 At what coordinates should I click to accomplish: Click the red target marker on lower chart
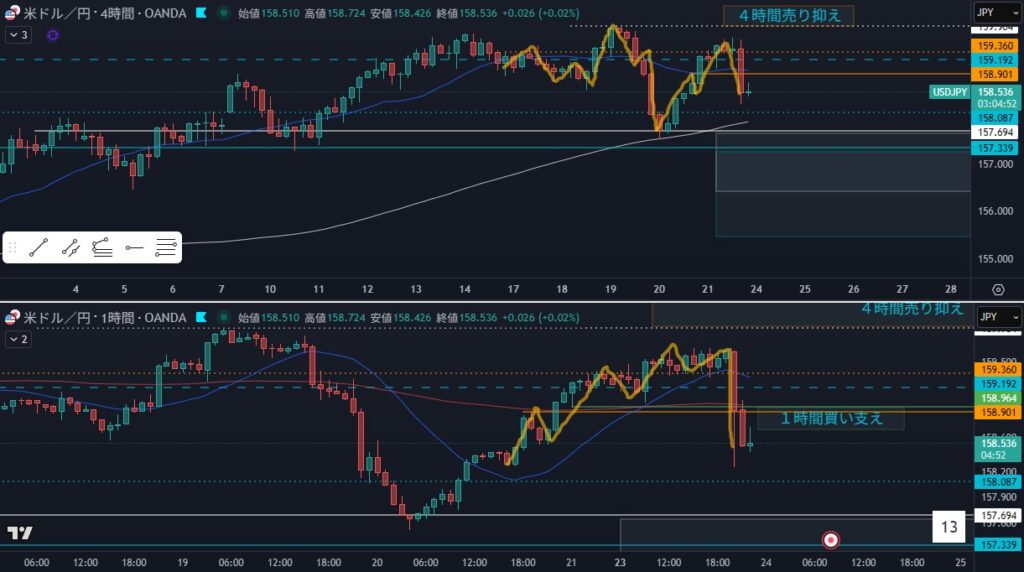tap(830, 540)
